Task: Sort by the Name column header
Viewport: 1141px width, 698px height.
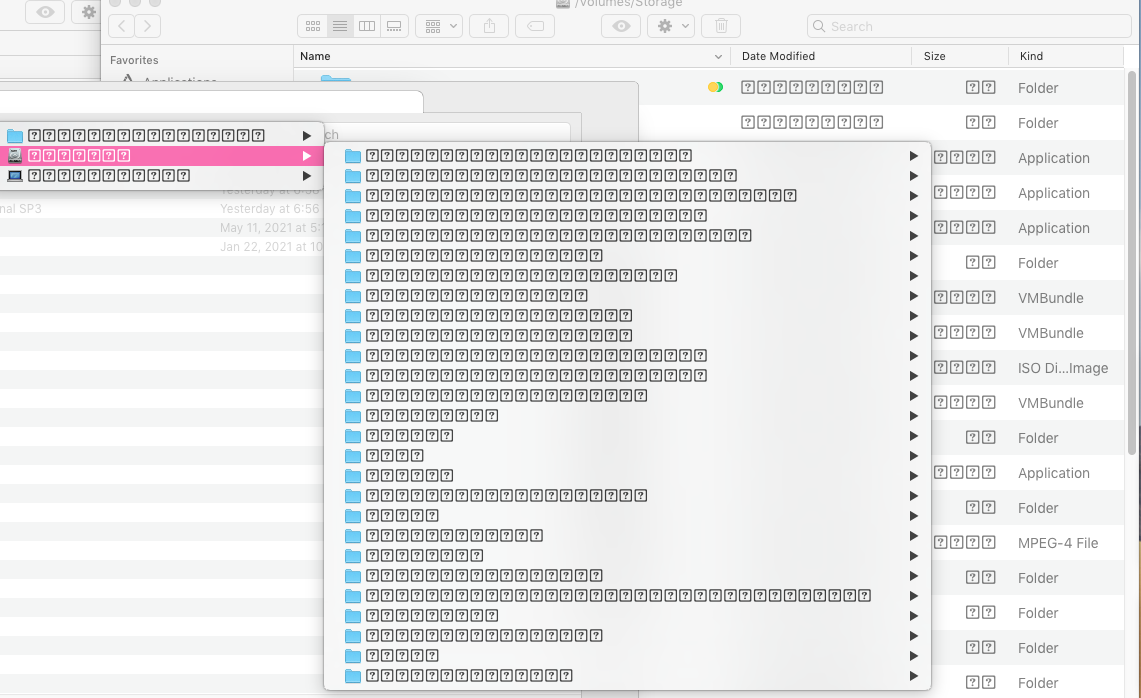Action: point(512,56)
